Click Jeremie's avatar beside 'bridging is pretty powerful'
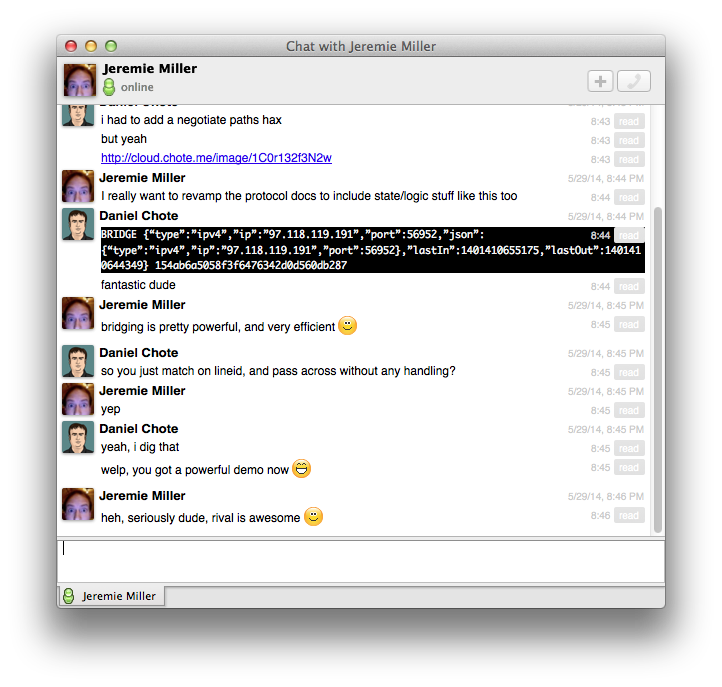The height and width of the screenshot is (687, 722). point(78,313)
